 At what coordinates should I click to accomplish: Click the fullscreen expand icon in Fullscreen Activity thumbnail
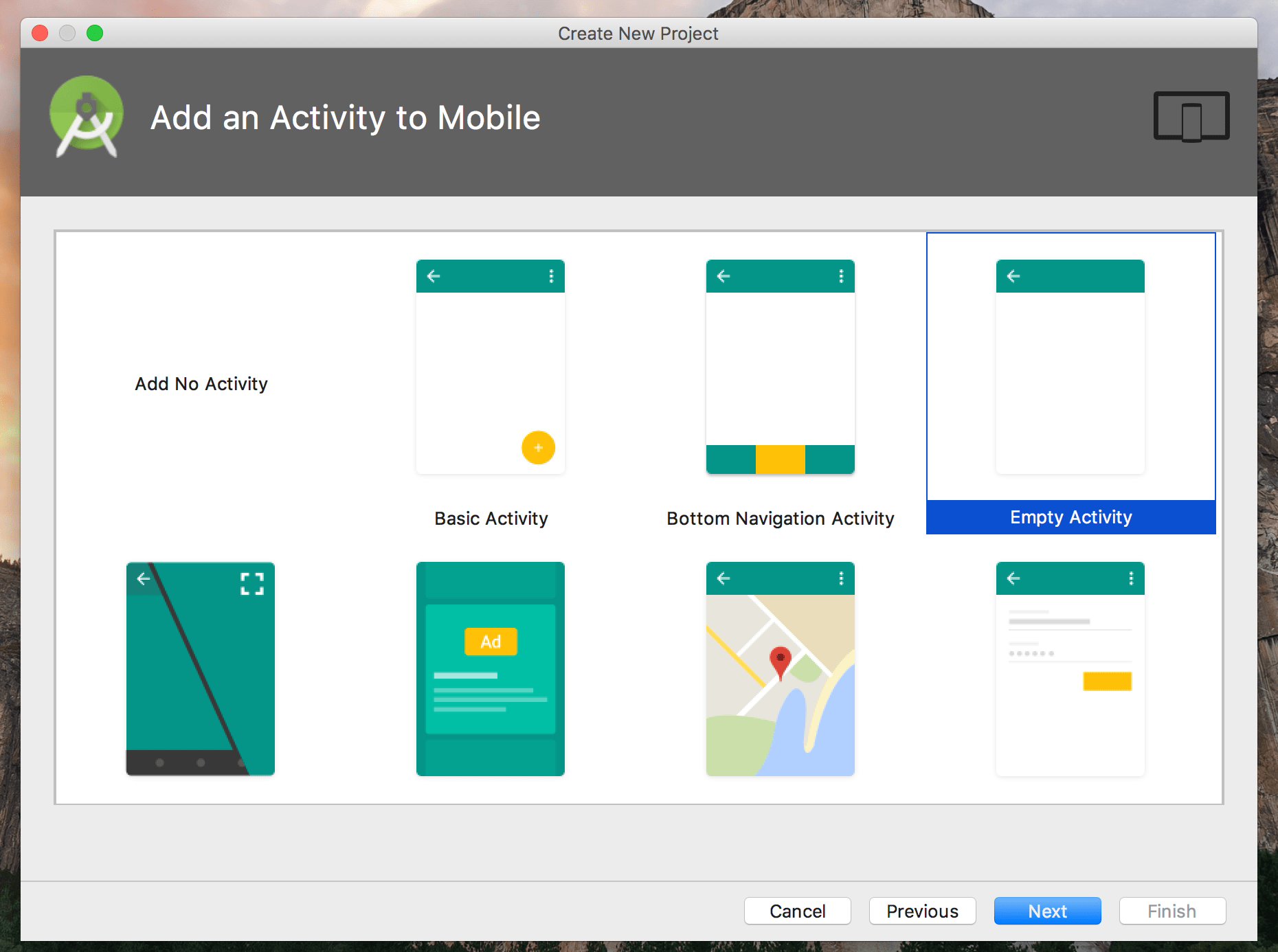(251, 583)
